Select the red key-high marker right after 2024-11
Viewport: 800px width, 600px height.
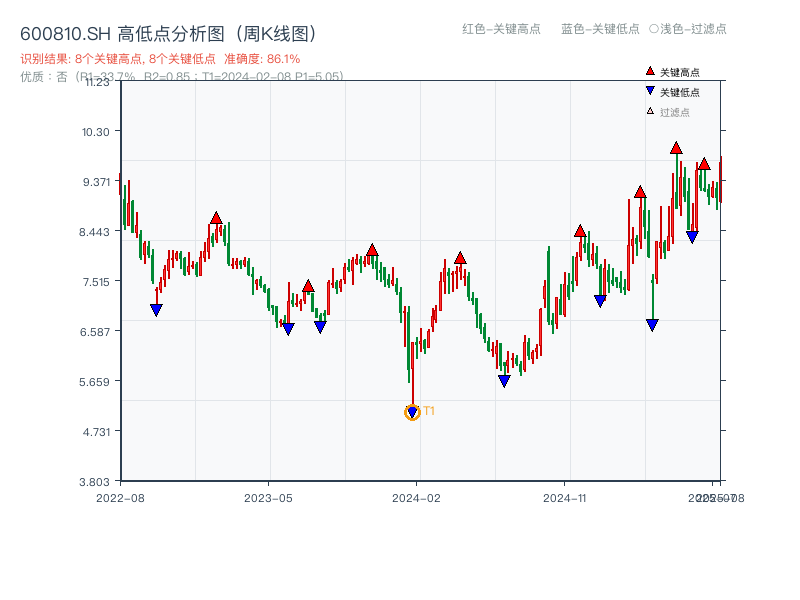point(580,231)
